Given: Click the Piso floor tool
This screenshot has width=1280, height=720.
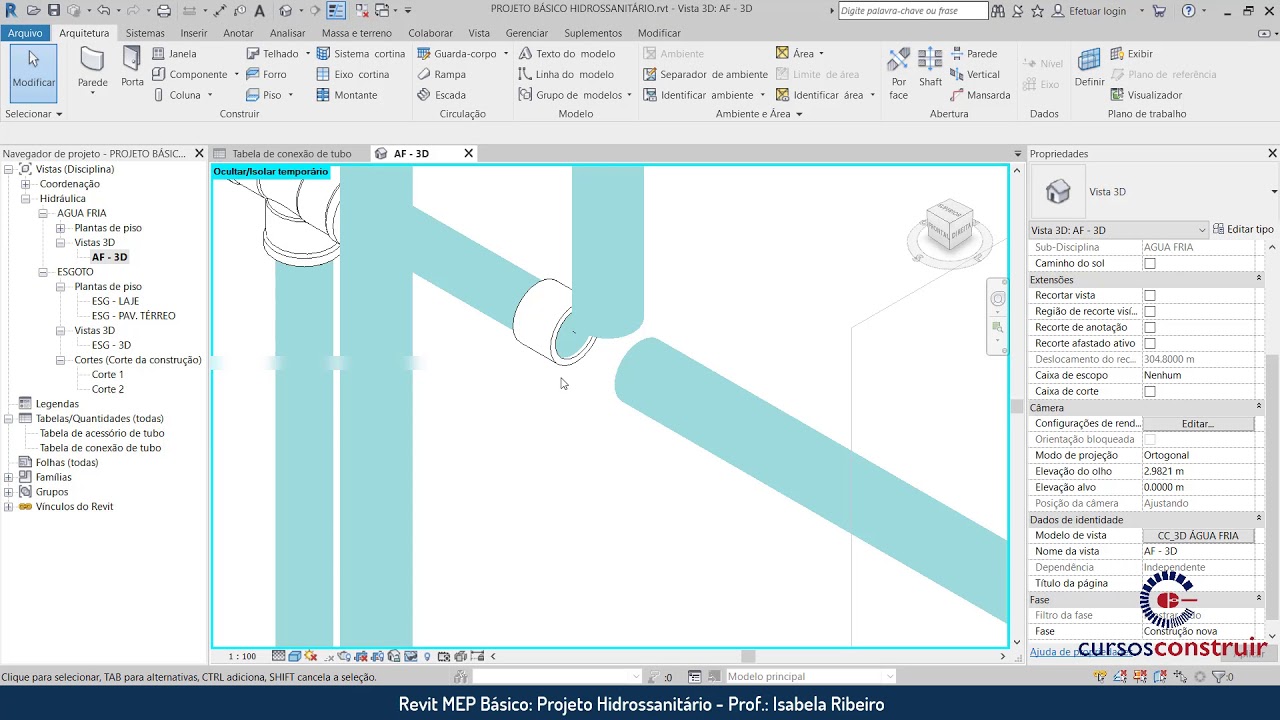Looking at the screenshot, I should pos(264,95).
